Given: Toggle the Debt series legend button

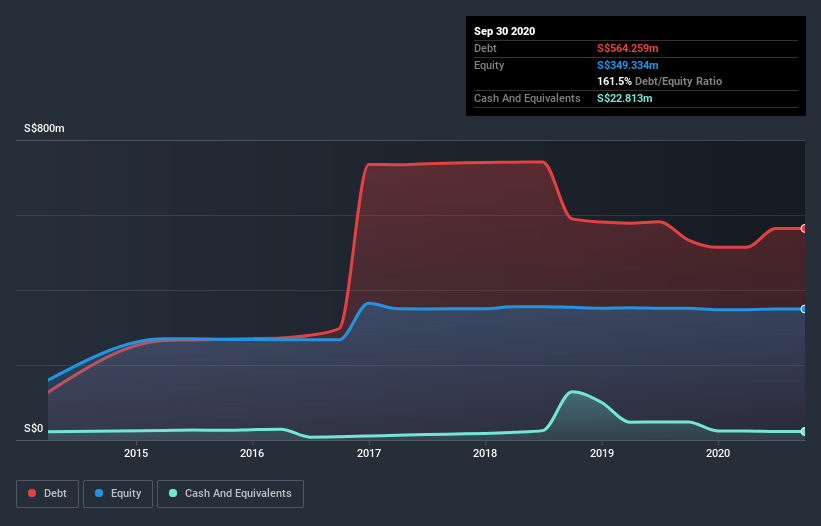Looking at the screenshot, I should pyautogui.click(x=47, y=494).
